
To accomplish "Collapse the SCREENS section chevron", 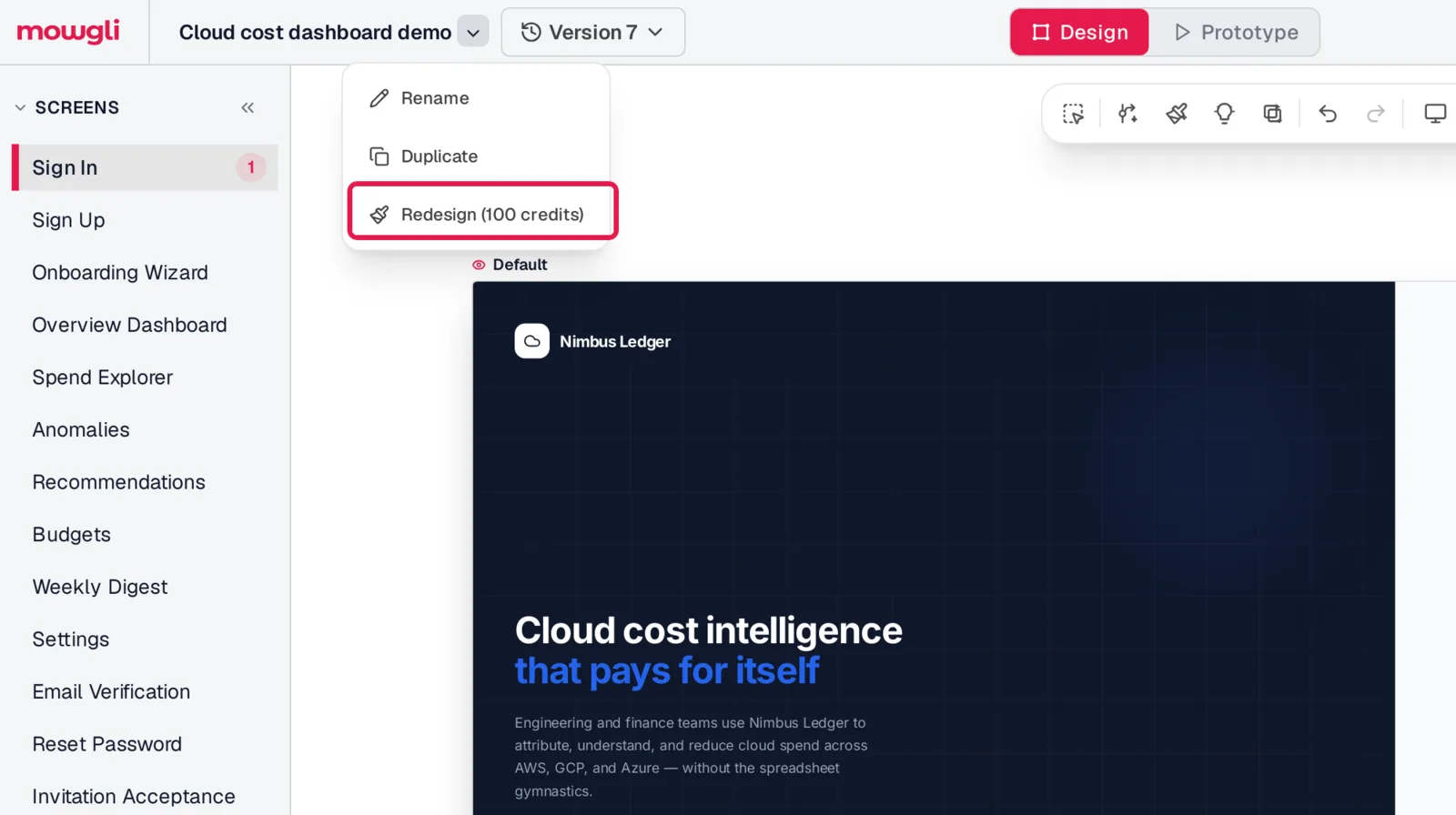I will coord(20,107).
